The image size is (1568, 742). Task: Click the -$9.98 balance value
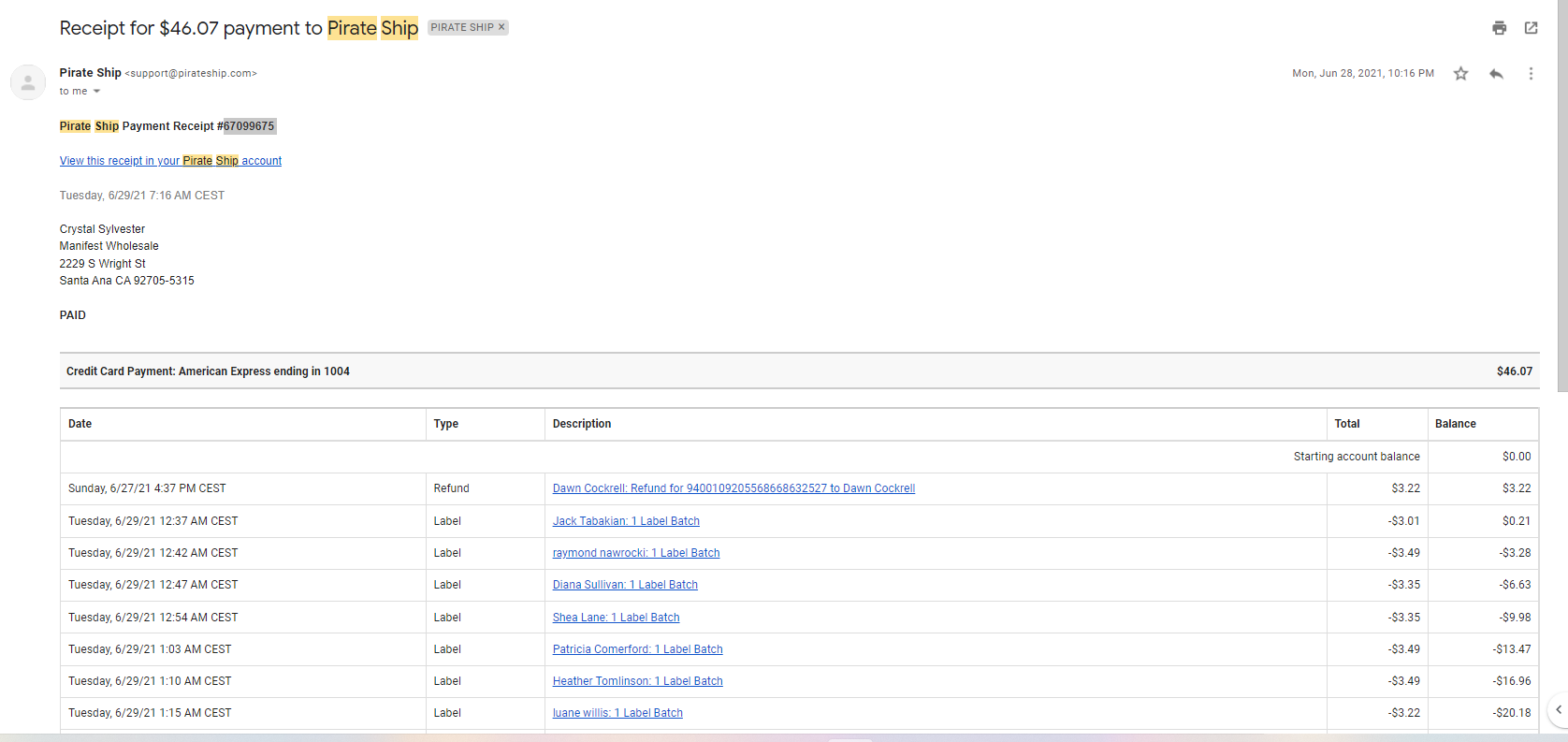[1515, 618]
